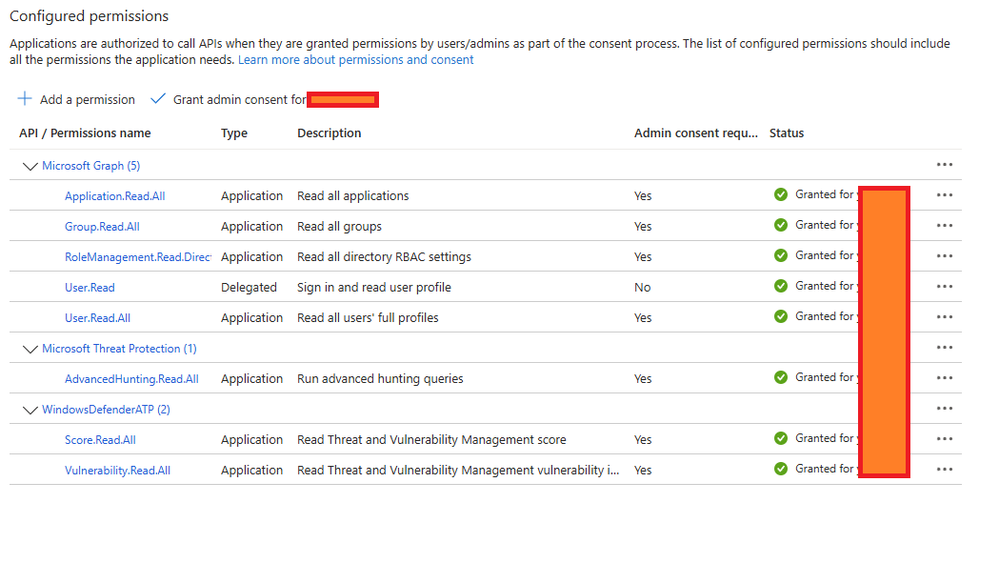The width and height of the screenshot is (999, 585).
Task: Click the Description column header
Action: point(329,133)
